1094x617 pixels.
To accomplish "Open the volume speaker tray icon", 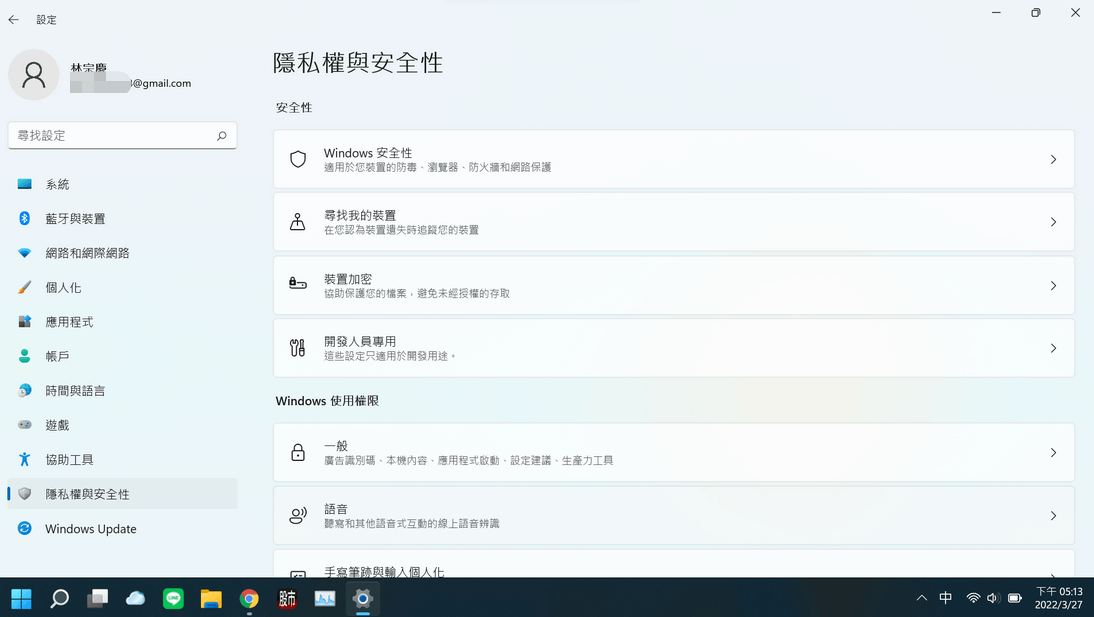I will tap(994, 597).
